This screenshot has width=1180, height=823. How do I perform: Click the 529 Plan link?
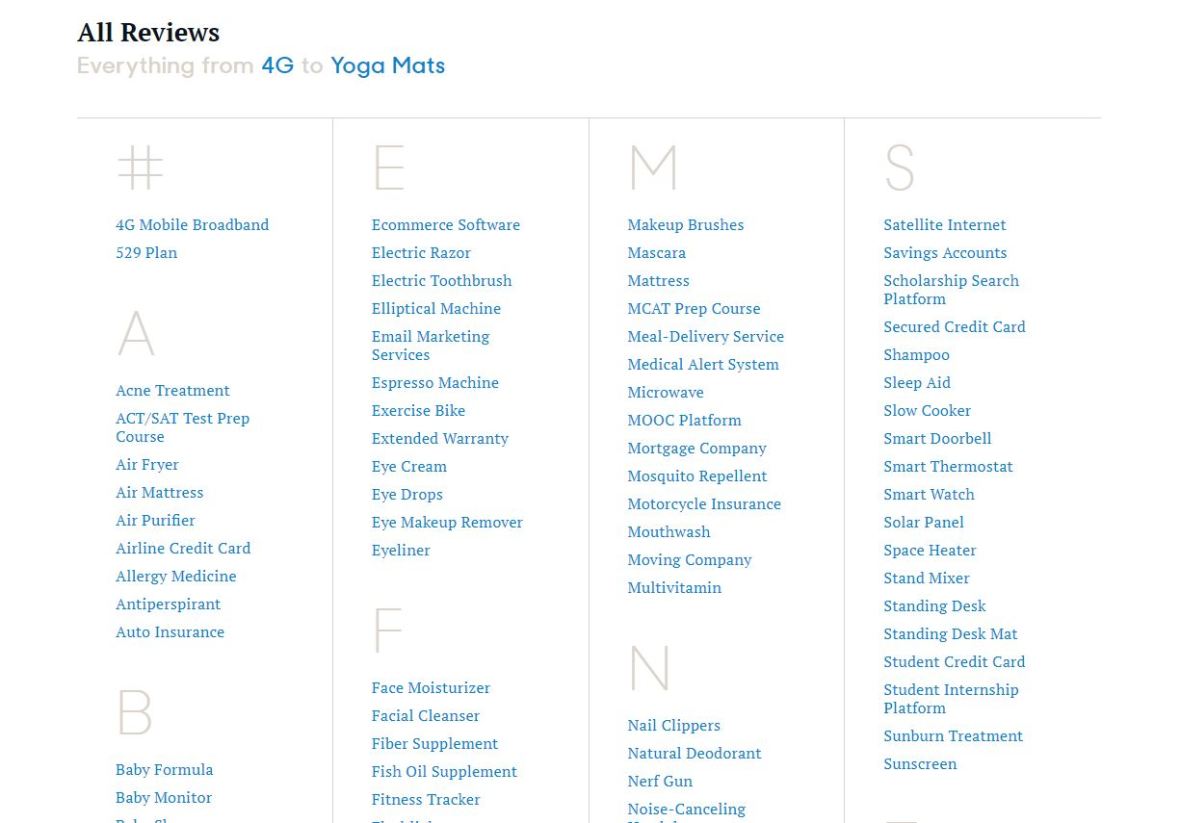[146, 253]
